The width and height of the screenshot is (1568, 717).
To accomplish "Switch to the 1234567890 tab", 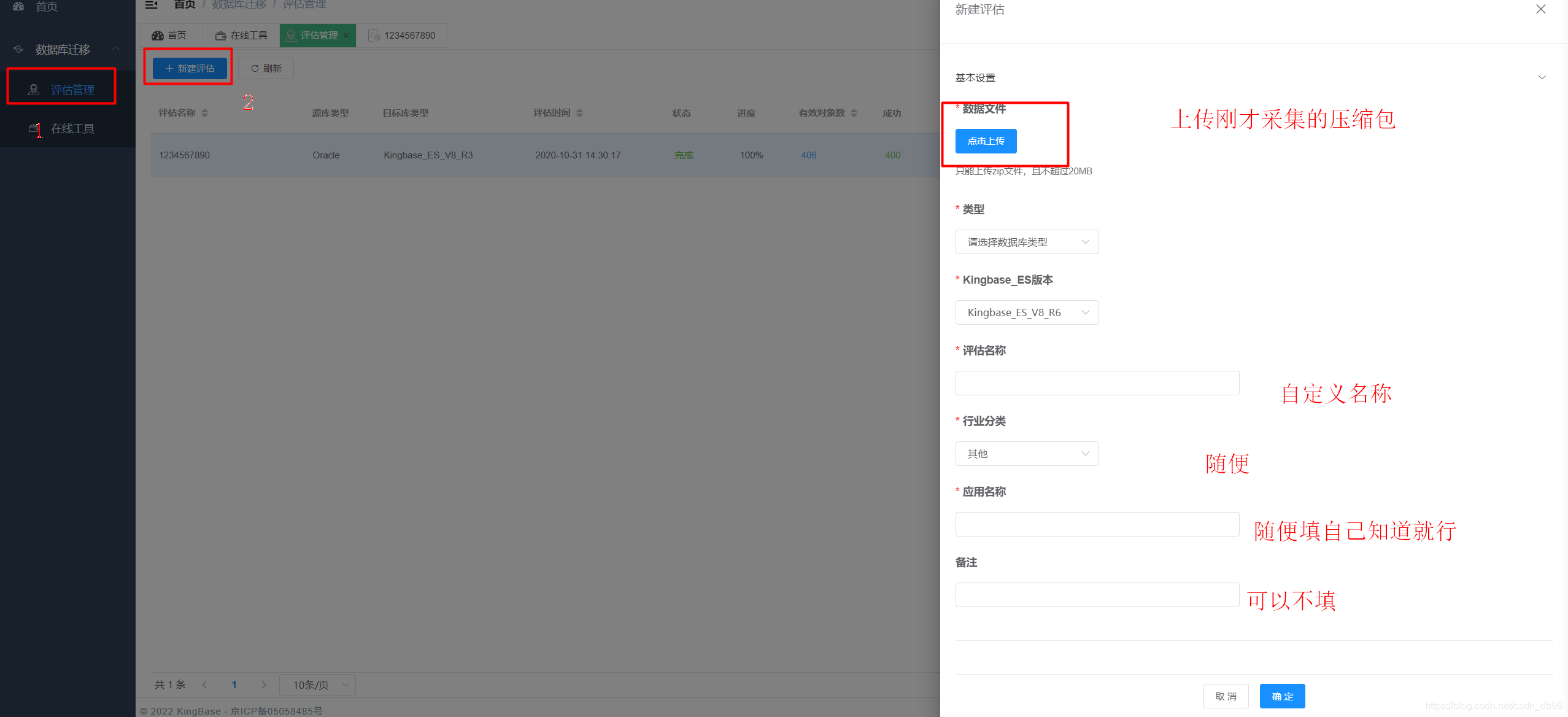I will (402, 35).
